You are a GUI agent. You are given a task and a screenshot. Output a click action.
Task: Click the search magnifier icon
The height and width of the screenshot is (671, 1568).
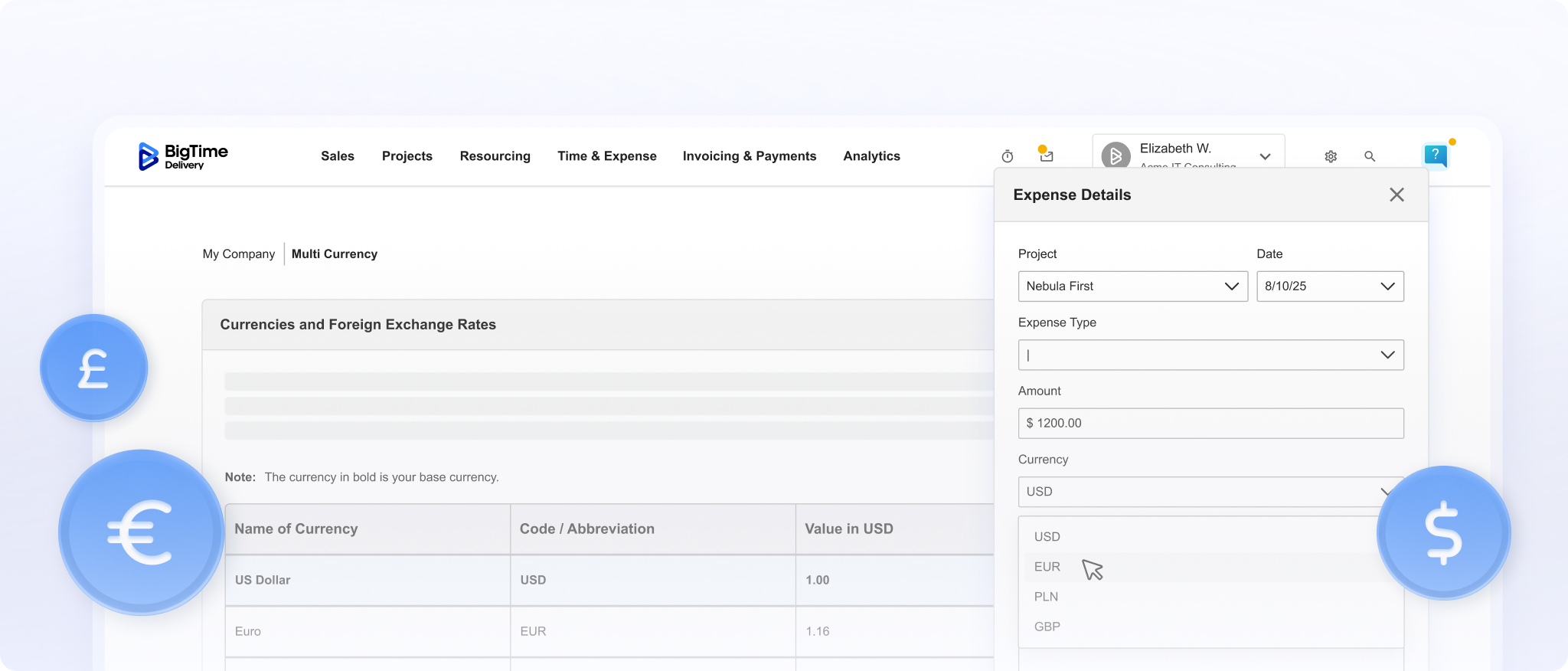point(1370,156)
